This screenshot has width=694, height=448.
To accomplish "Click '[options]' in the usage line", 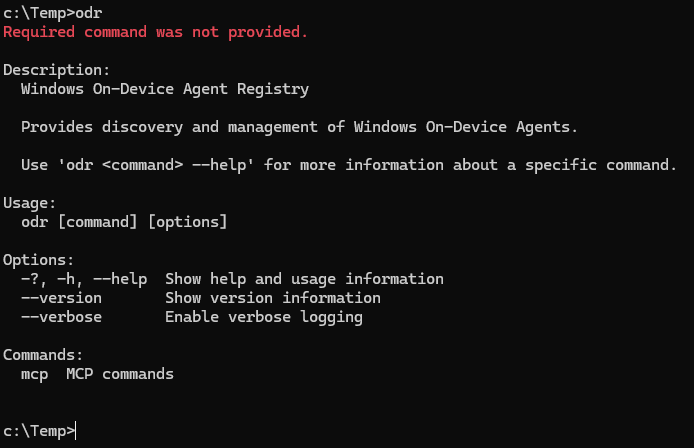I will pos(187,222).
